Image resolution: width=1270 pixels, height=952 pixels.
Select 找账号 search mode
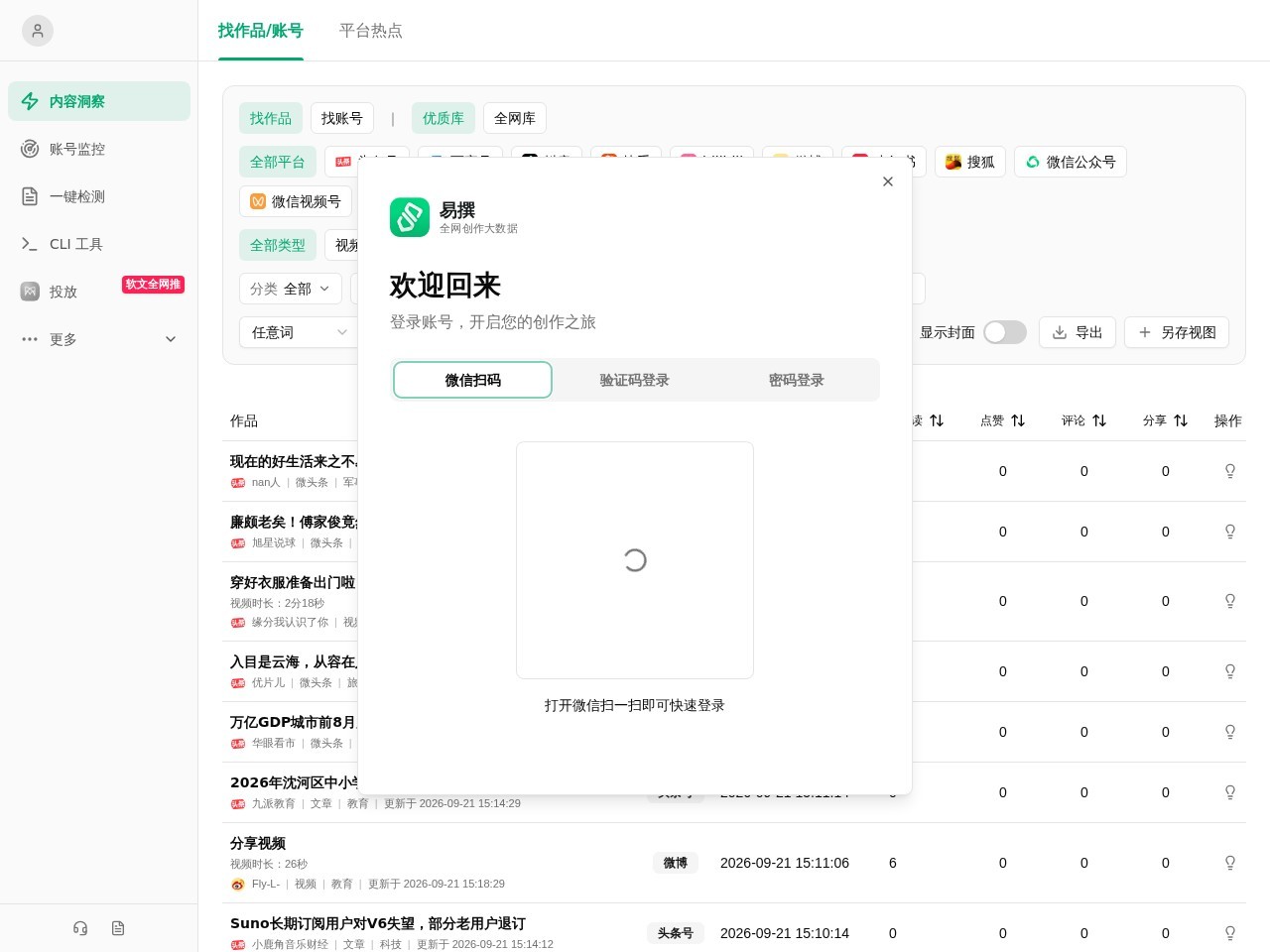pyautogui.click(x=342, y=118)
